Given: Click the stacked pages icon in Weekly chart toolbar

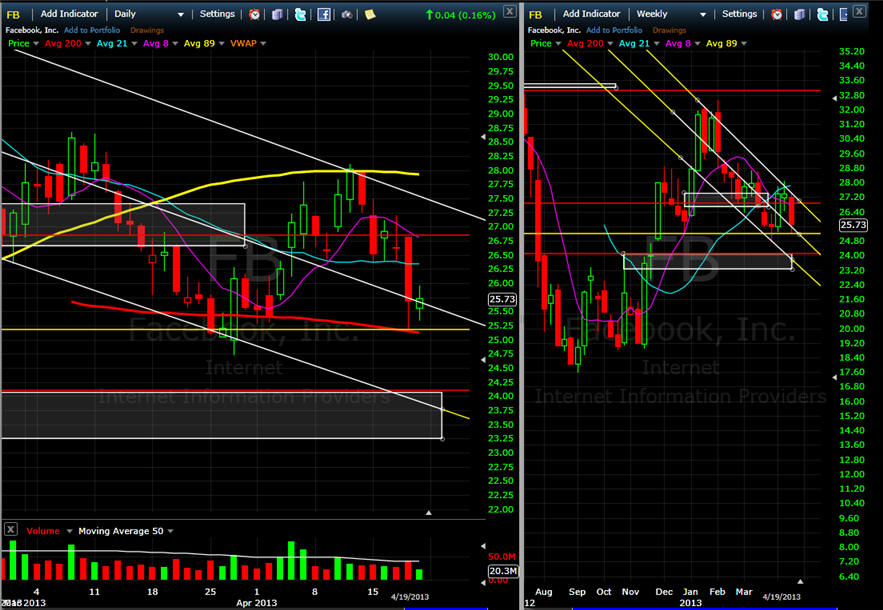Looking at the screenshot, I should [799, 15].
